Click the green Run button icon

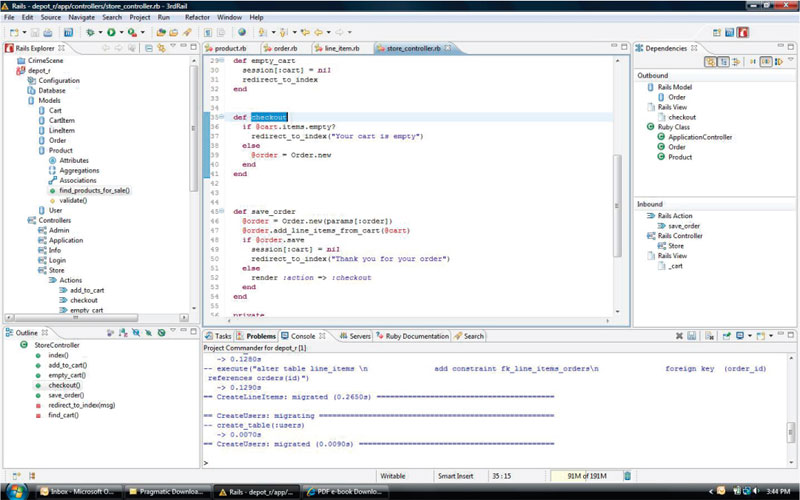[111, 33]
